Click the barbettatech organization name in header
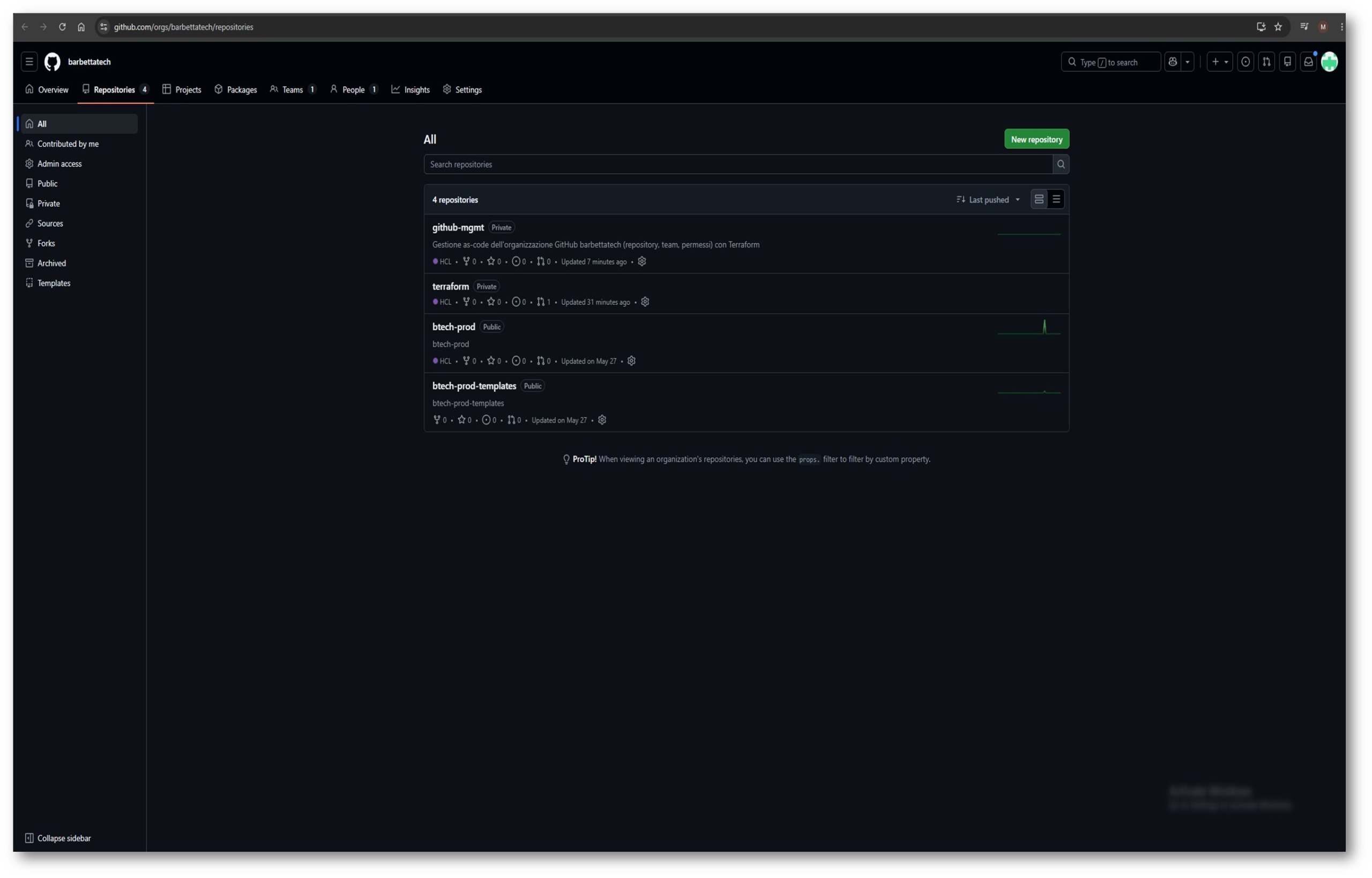The height and width of the screenshot is (878, 1372). (90, 62)
